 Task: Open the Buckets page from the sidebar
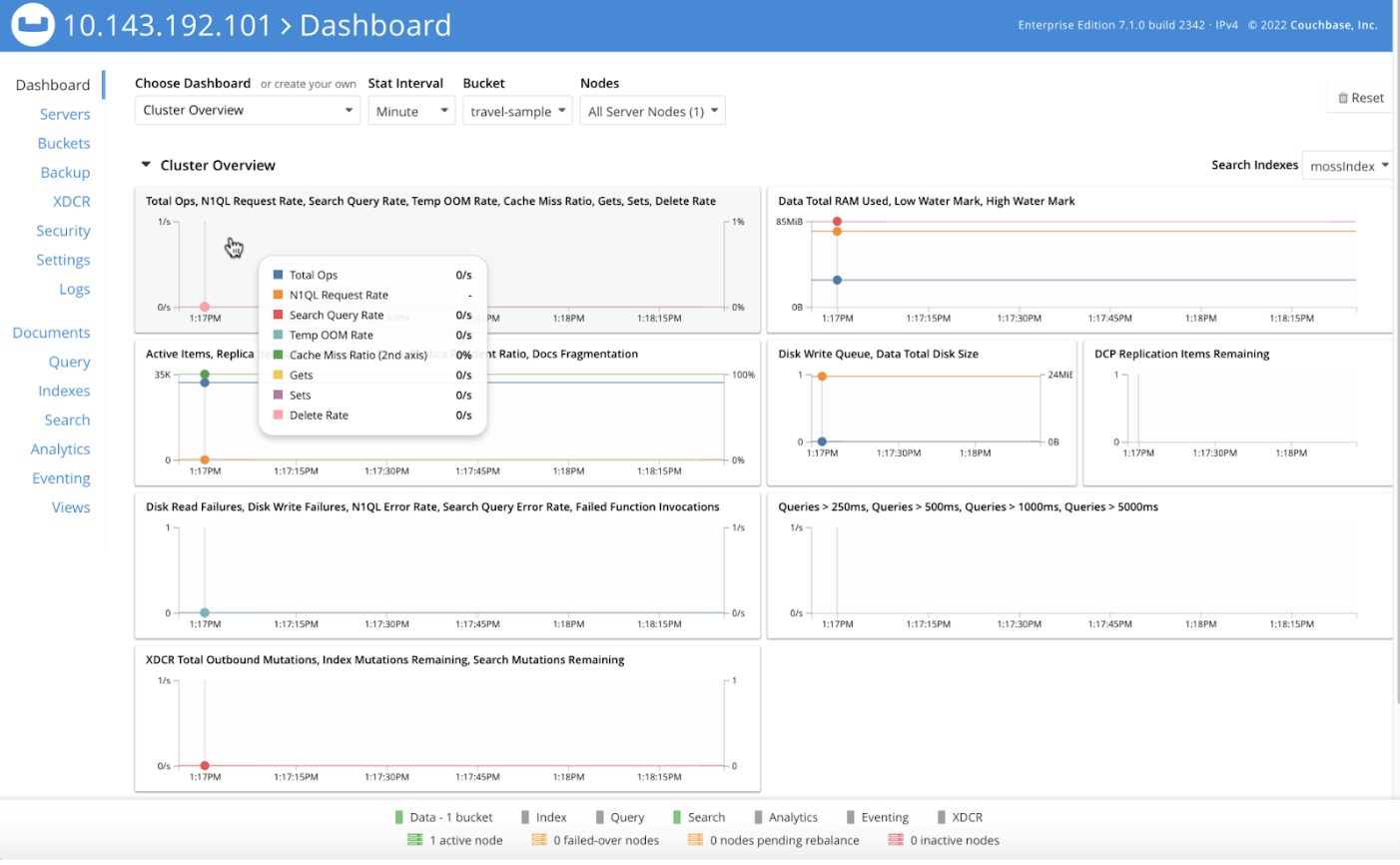click(64, 143)
